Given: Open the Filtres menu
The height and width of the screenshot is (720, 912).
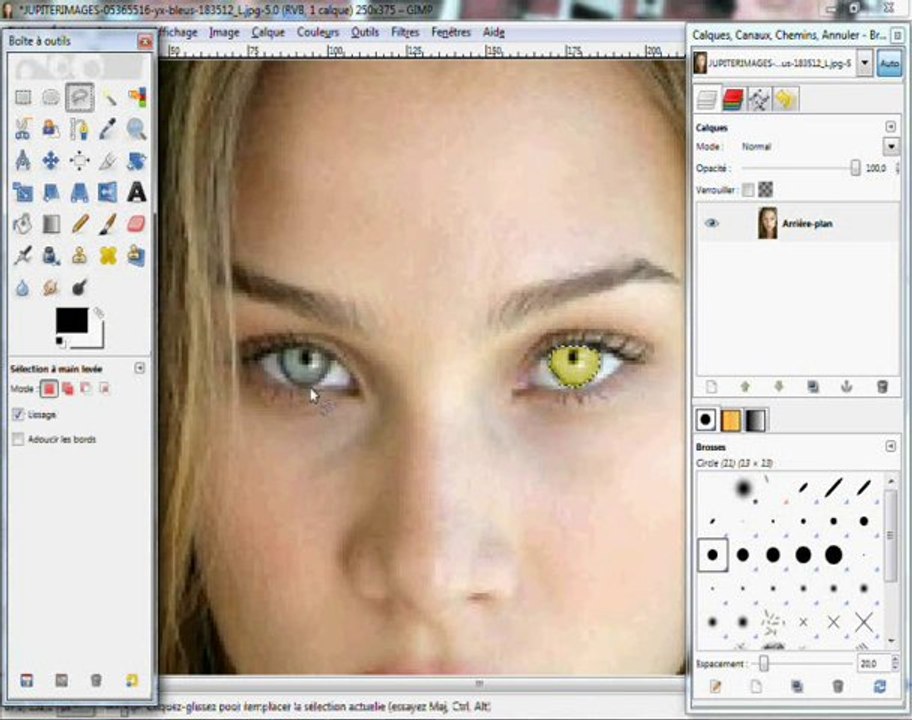Looking at the screenshot, I should point(405,33).
